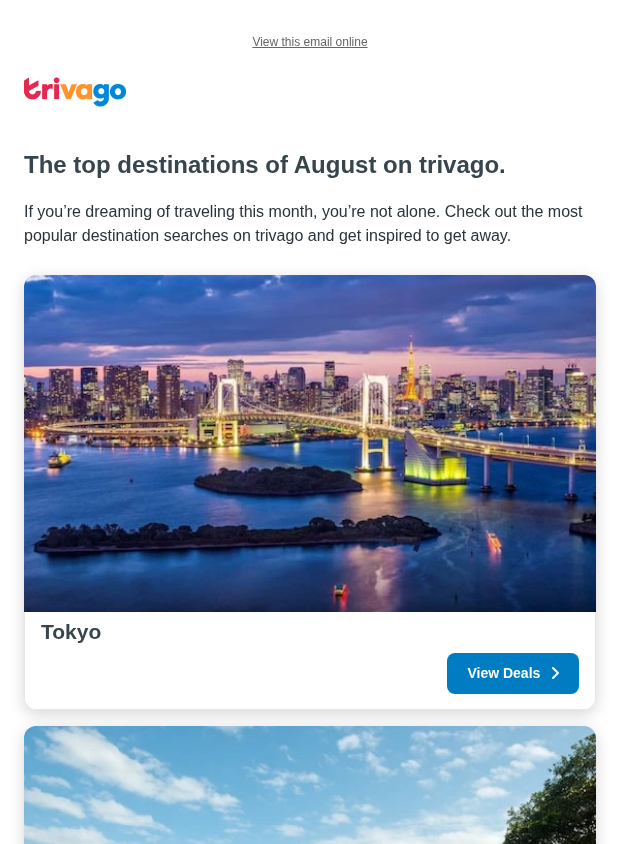This screenshot has height=844, width=620.
Task: Click the View Deals button for Tokyo
Action: coord(512,673)
